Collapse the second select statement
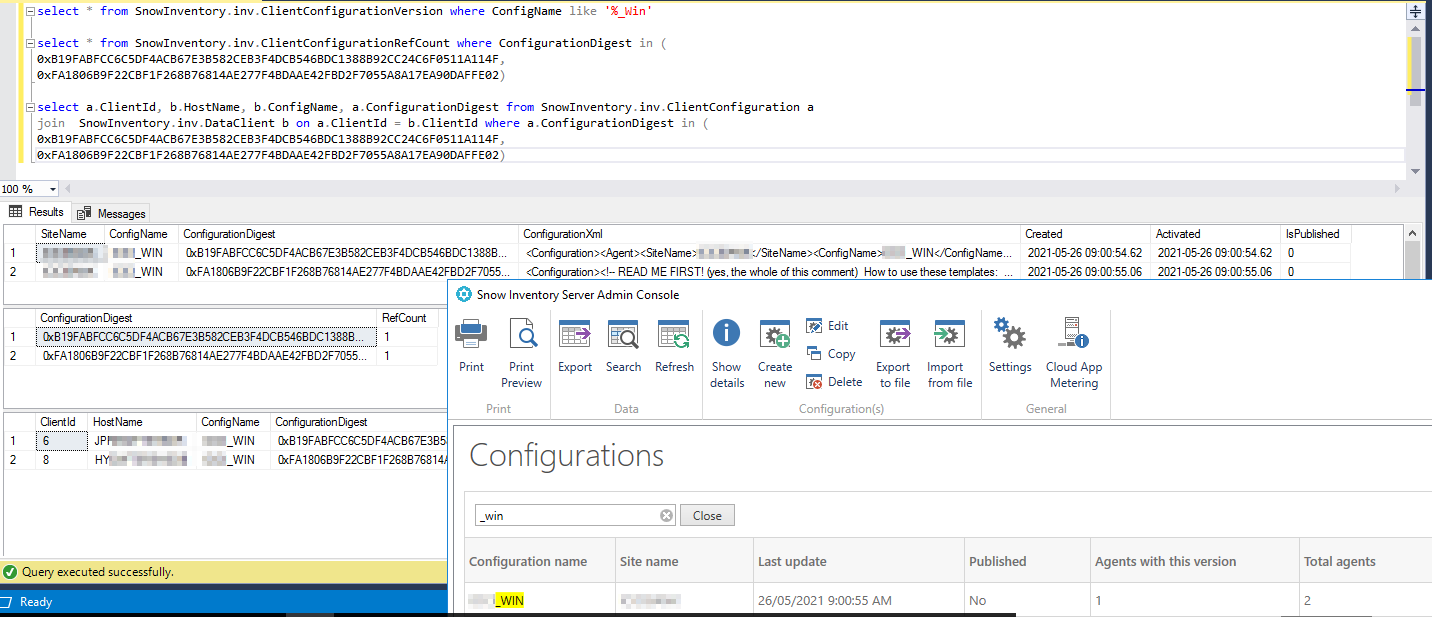This screenshot has width=1432, height=617. tap(29, 43)
